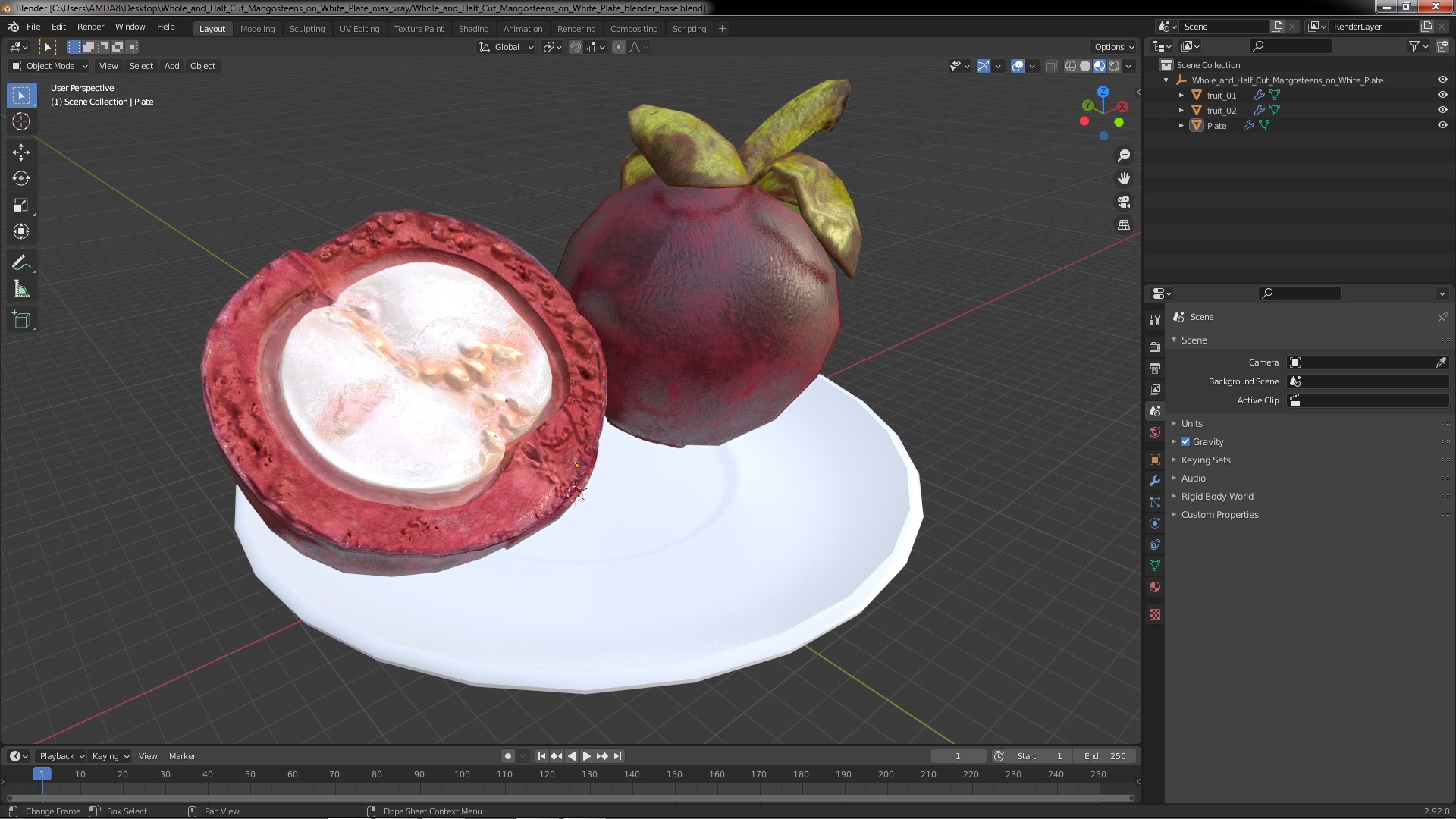Select the Measure tool
Screen dimensions: 1456x819
(21, 290)
